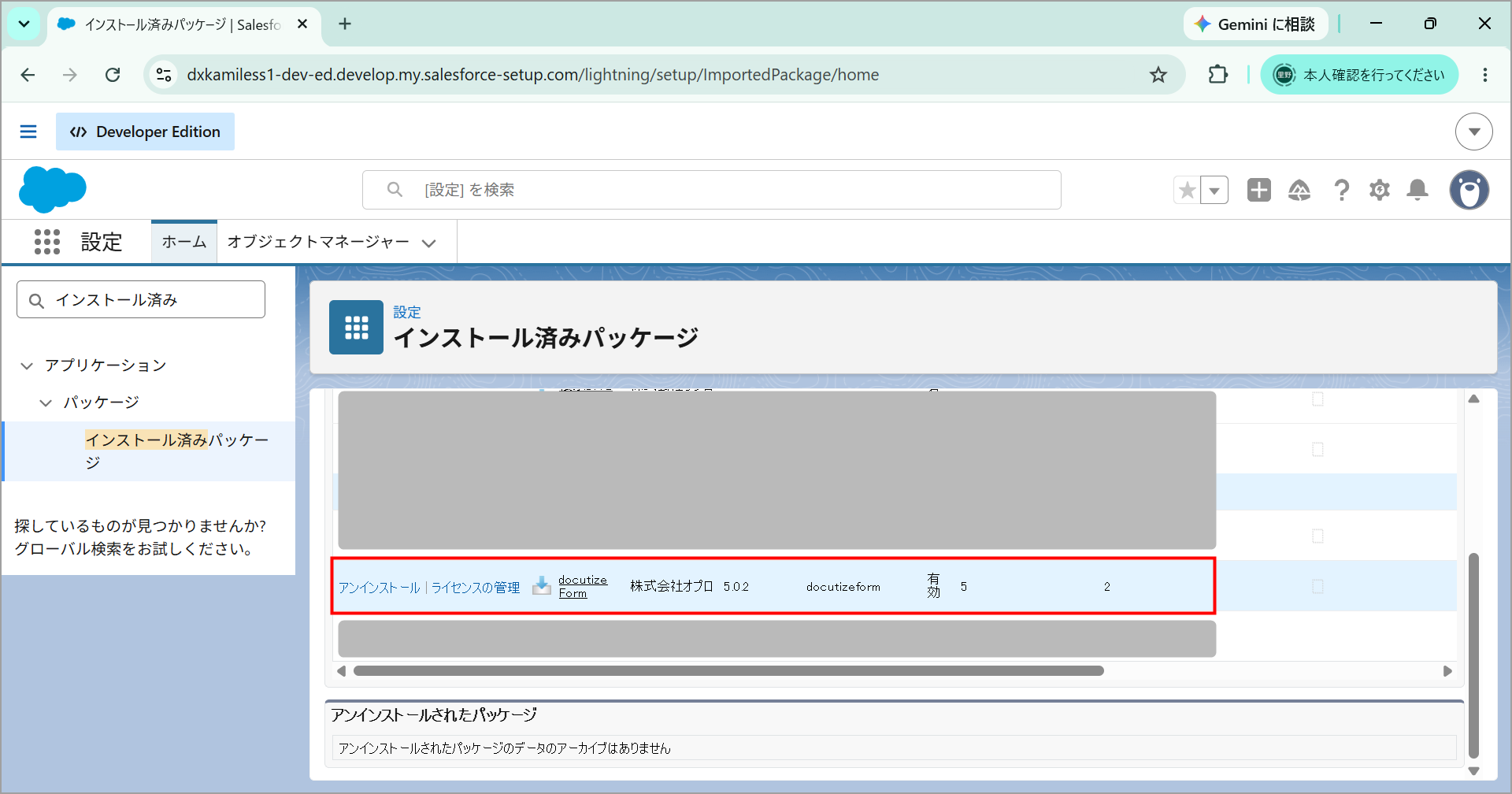The width and height of the screenshot is (1512, 794).
Task: Click the Salesforce cloud logo
Action: pos(52,190)
